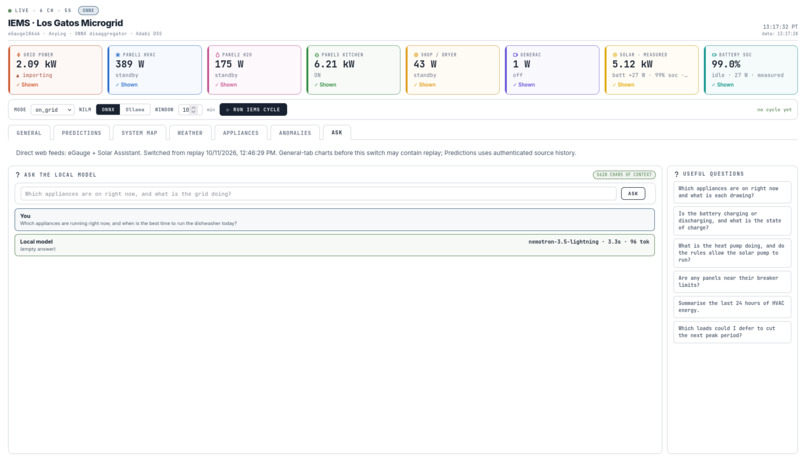Focus the local model question input field
Image resolution: width=806 pixels, height=460 pixels.
[318, 194]
